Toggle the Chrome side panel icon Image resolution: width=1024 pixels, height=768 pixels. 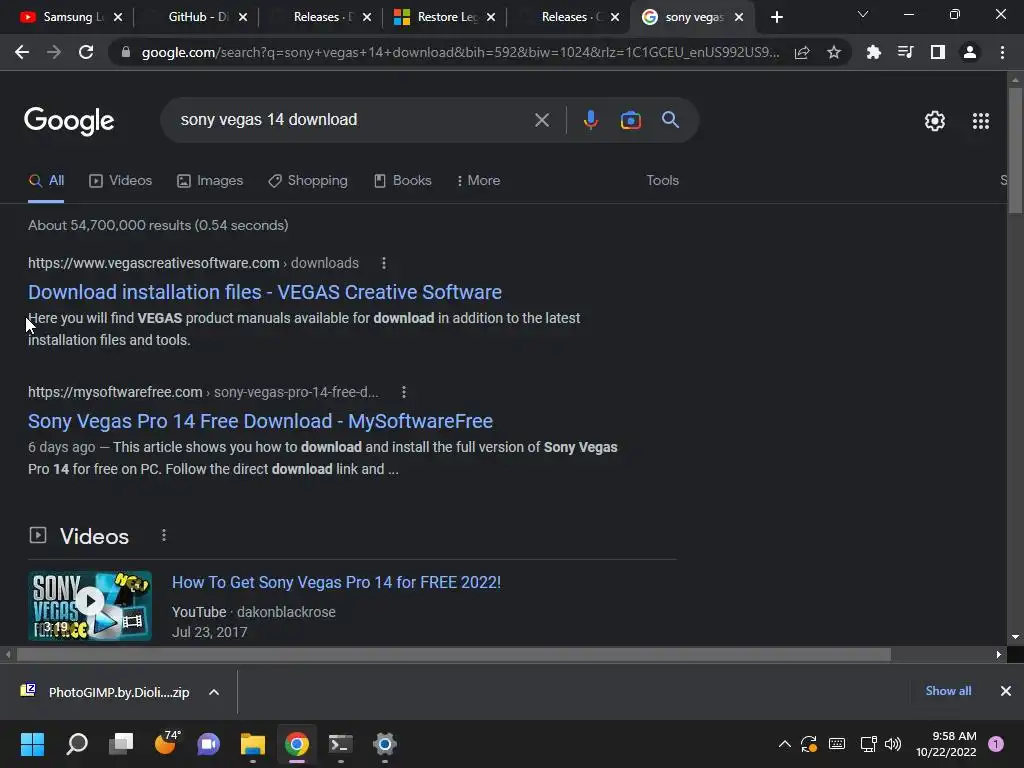937,52
